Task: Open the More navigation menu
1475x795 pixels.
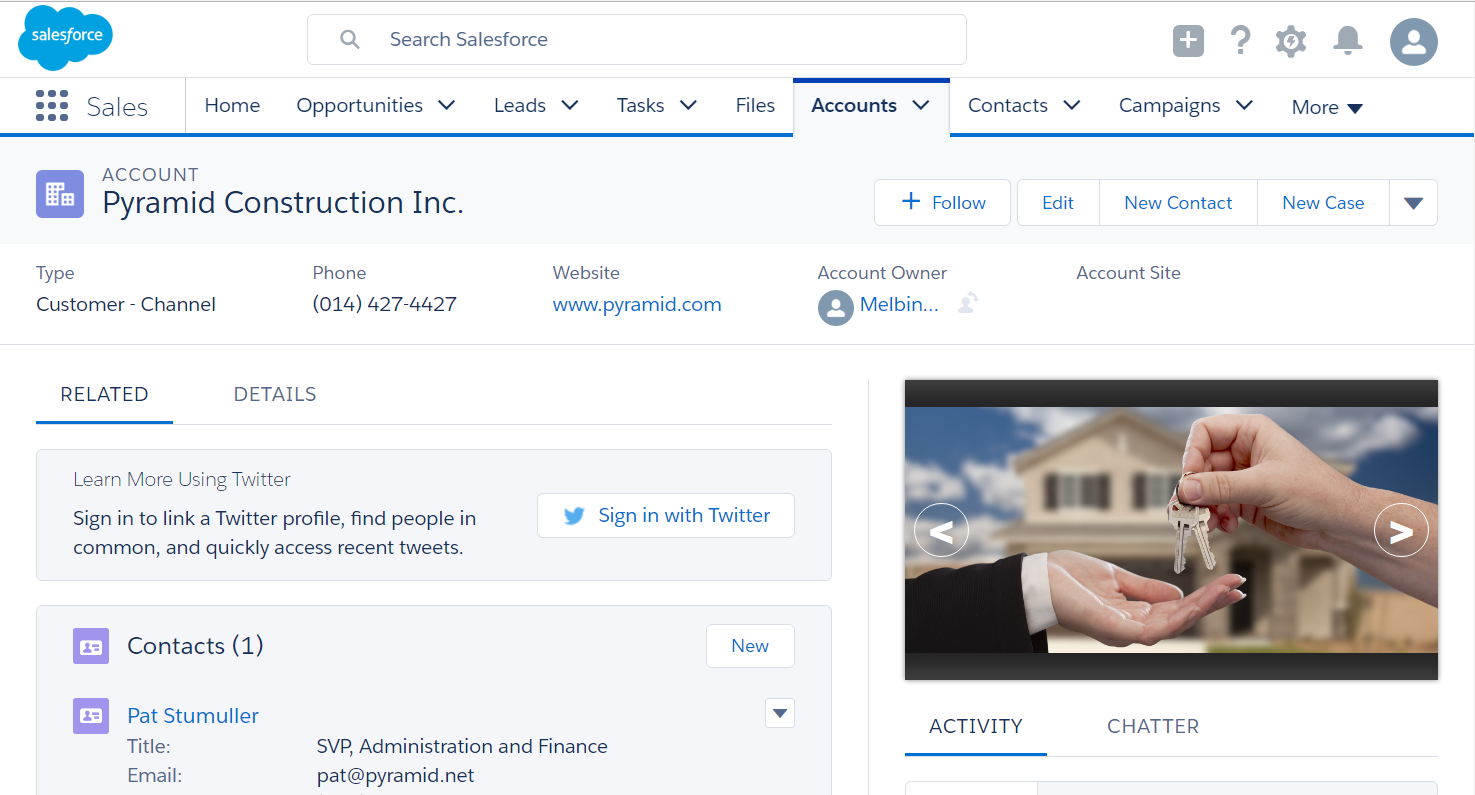Action: click(1327, 107)
